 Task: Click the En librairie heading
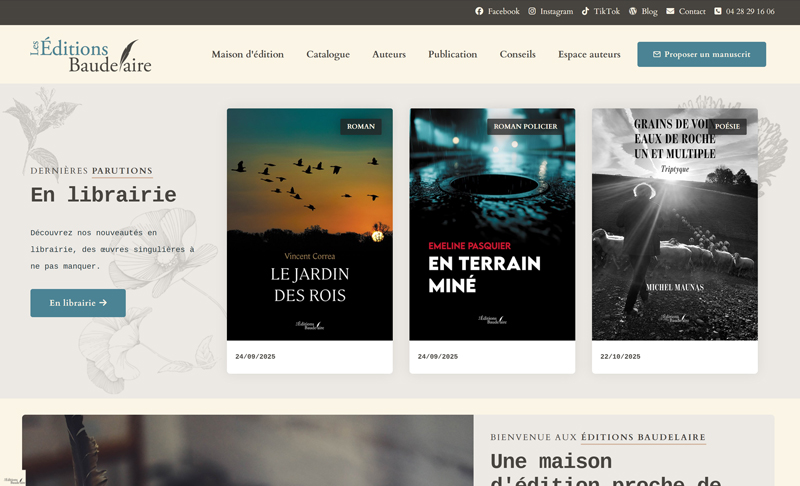click(x=104, y=195)
